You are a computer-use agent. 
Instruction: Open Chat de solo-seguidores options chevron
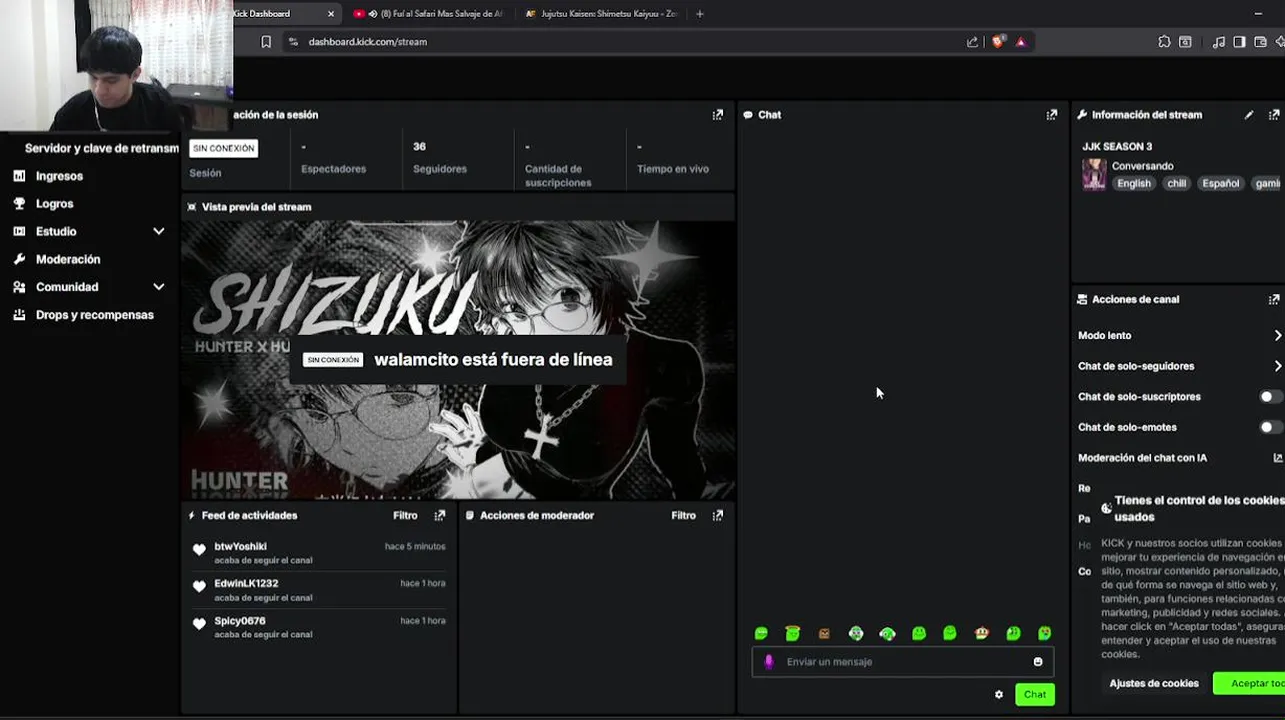1277,366
